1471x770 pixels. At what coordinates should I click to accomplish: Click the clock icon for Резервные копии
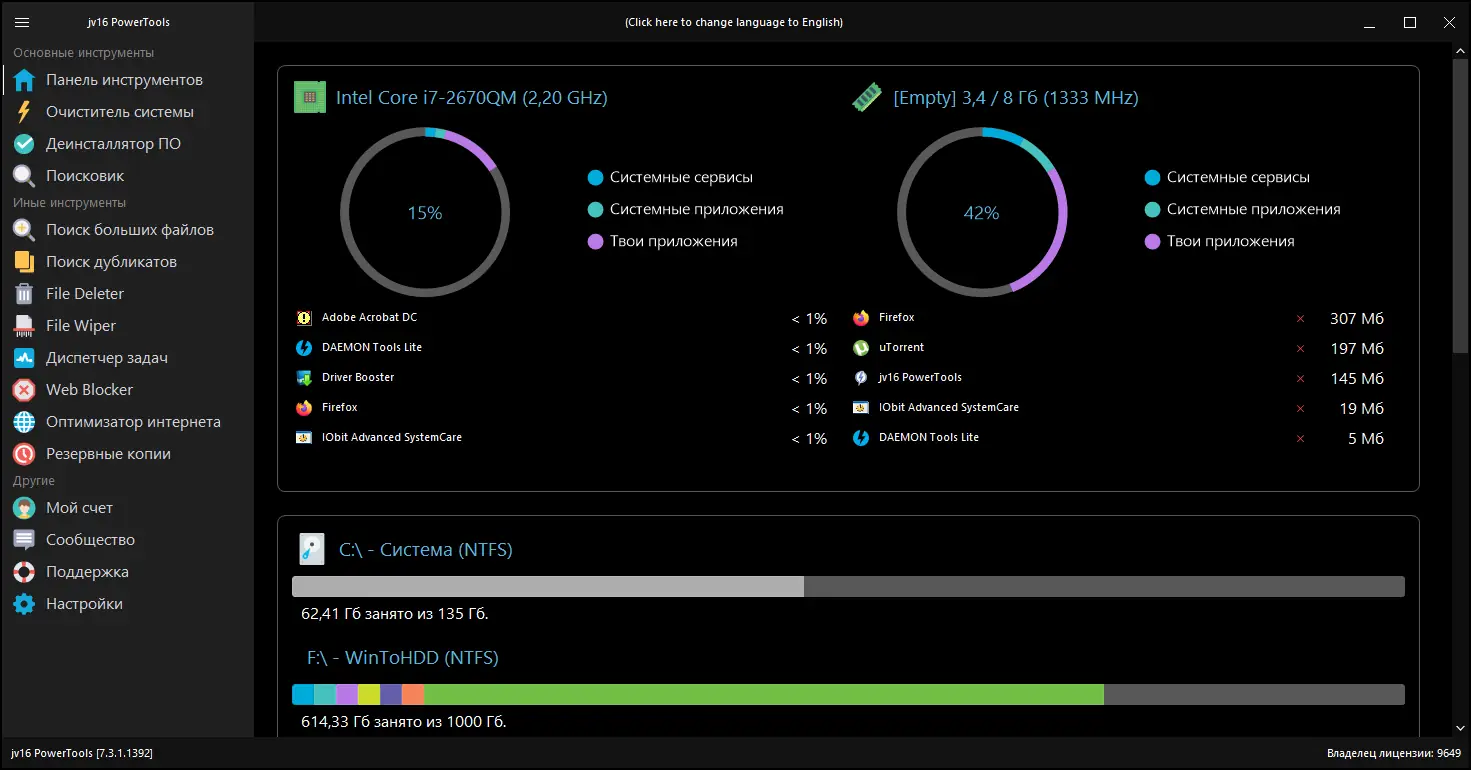click(x=24, y=454)
